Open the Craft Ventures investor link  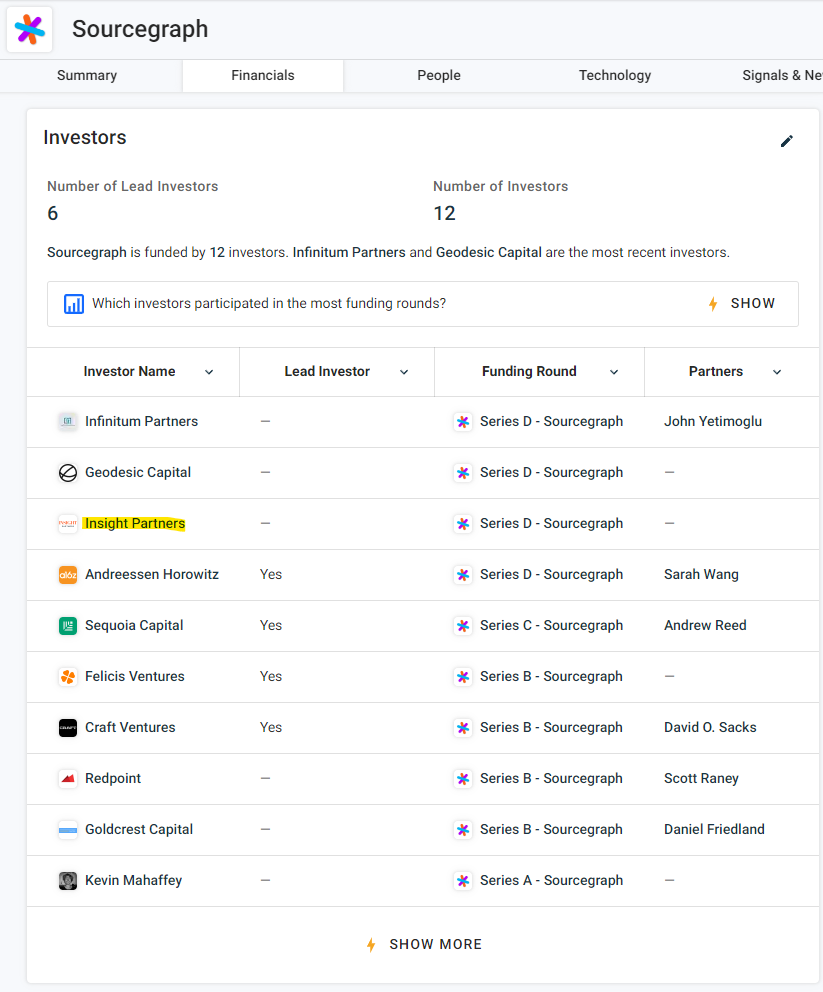pos(130,728)
